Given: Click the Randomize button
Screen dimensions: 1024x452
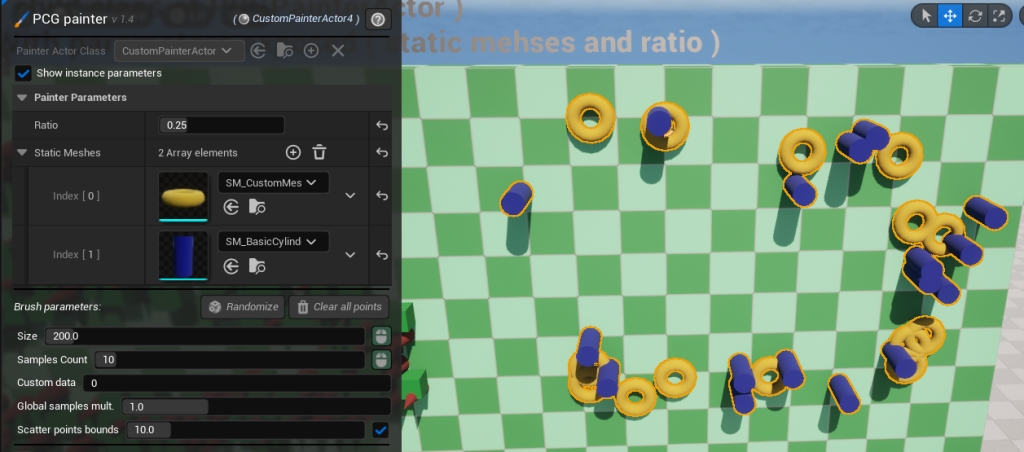Looking at the screenshot, I should pos(243,307).
